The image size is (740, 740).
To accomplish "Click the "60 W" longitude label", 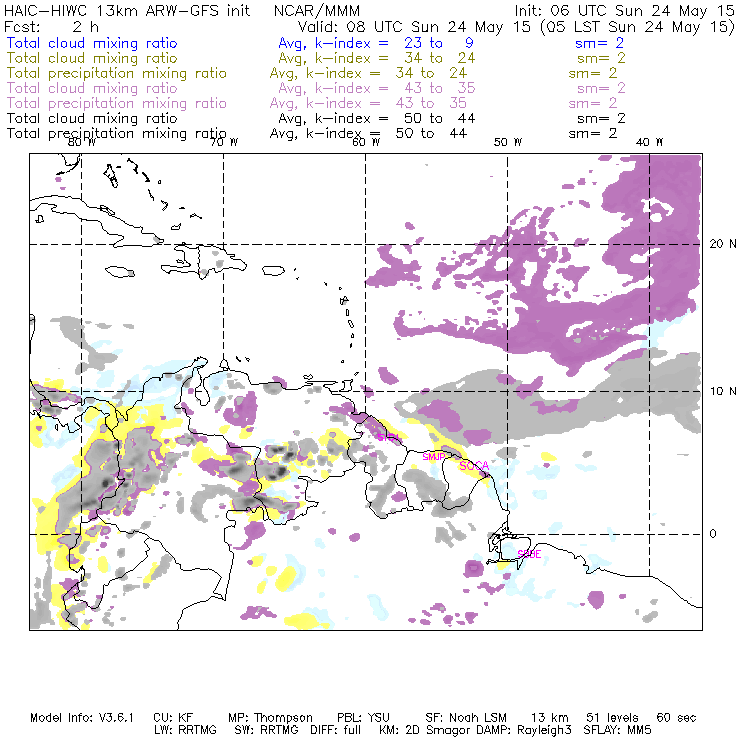I will [x=366, y=142].
